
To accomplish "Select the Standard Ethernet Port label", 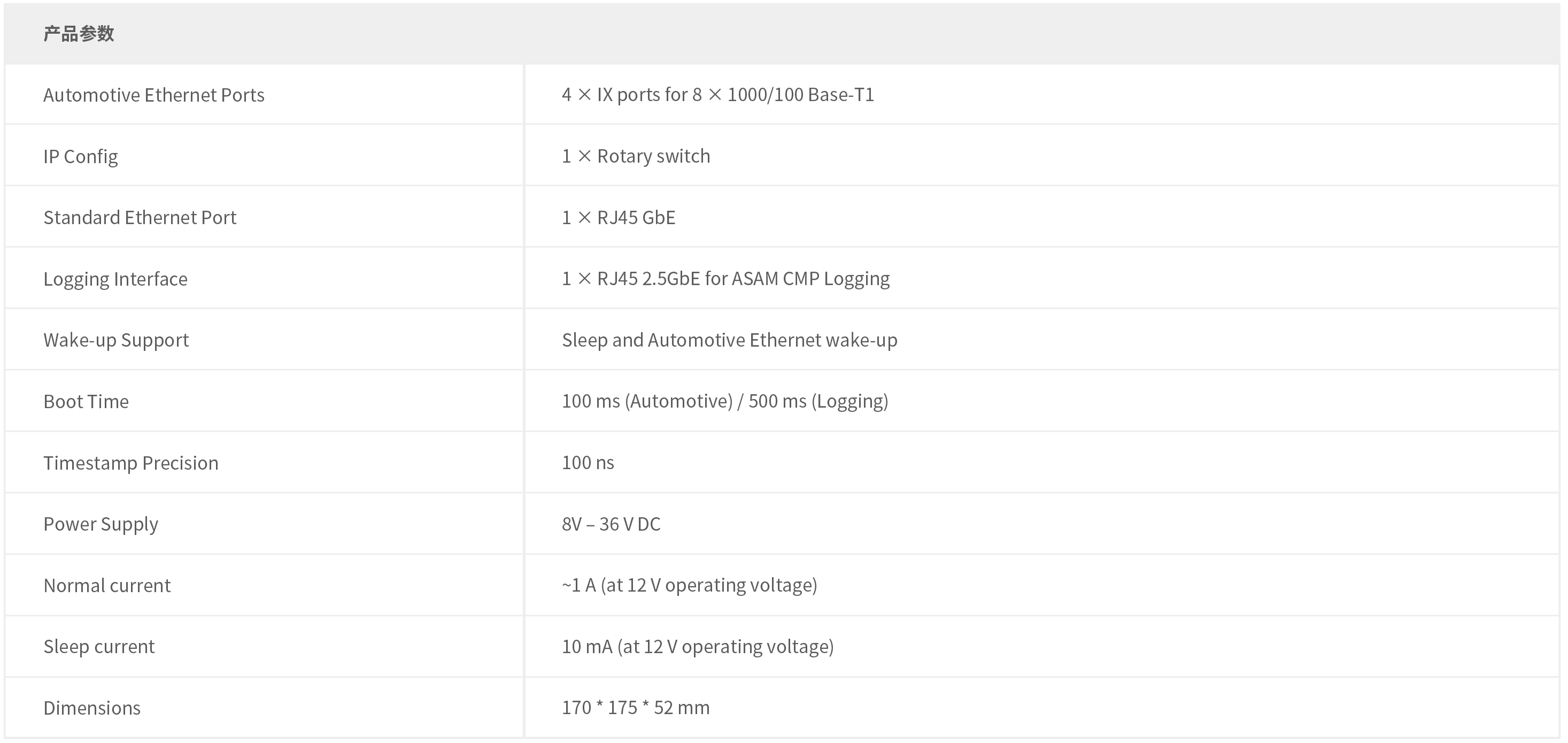I will click(x=140, y=217).
